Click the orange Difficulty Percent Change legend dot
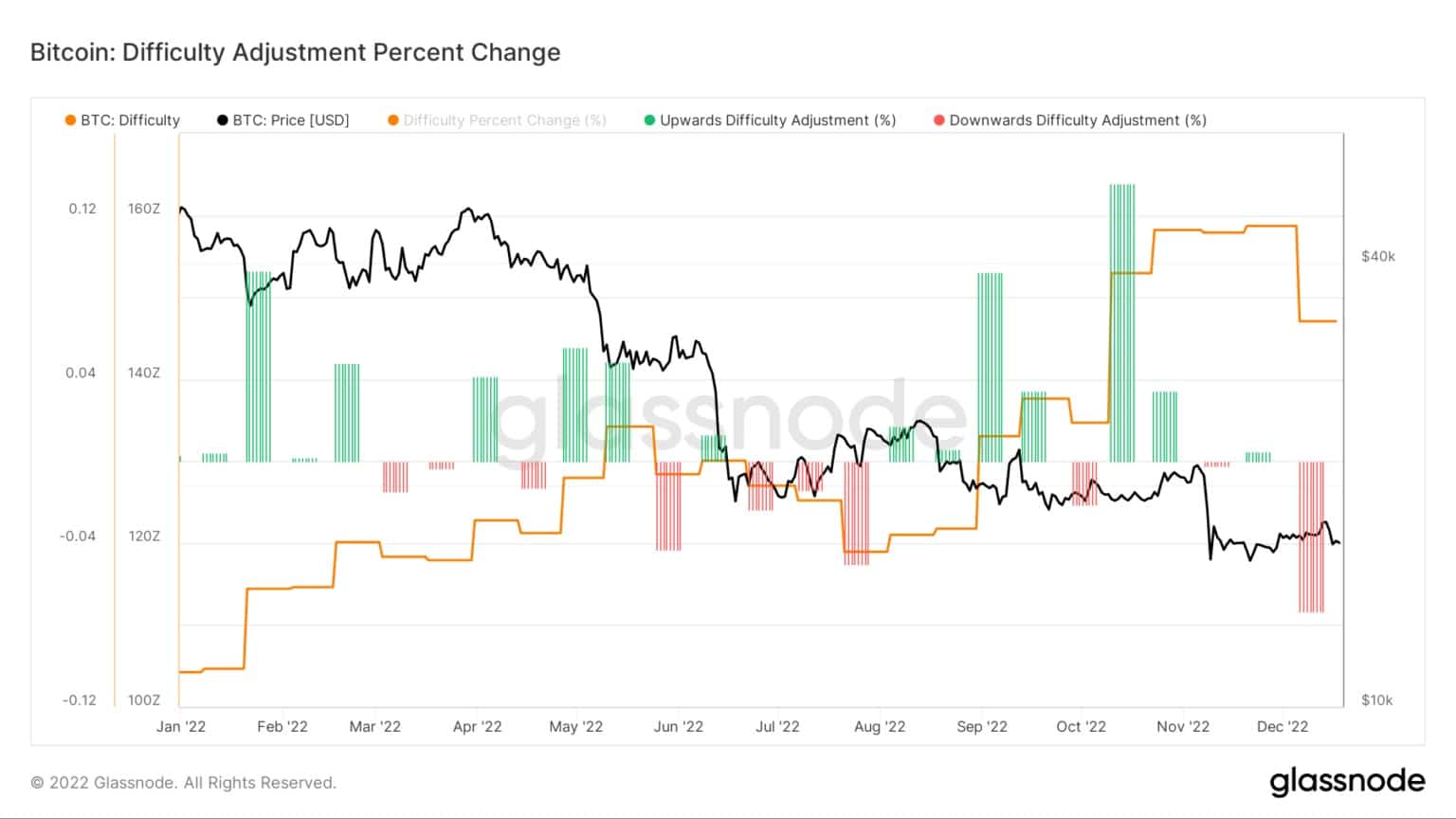Viewport: 1456px width, 819px height. click(393, 120)
